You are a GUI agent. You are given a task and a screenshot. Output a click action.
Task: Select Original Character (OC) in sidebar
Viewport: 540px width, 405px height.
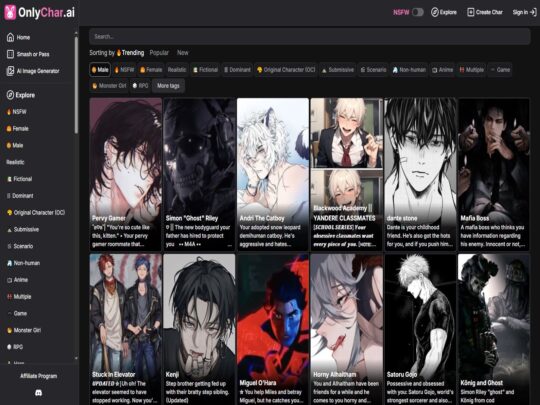coord(36,212)
